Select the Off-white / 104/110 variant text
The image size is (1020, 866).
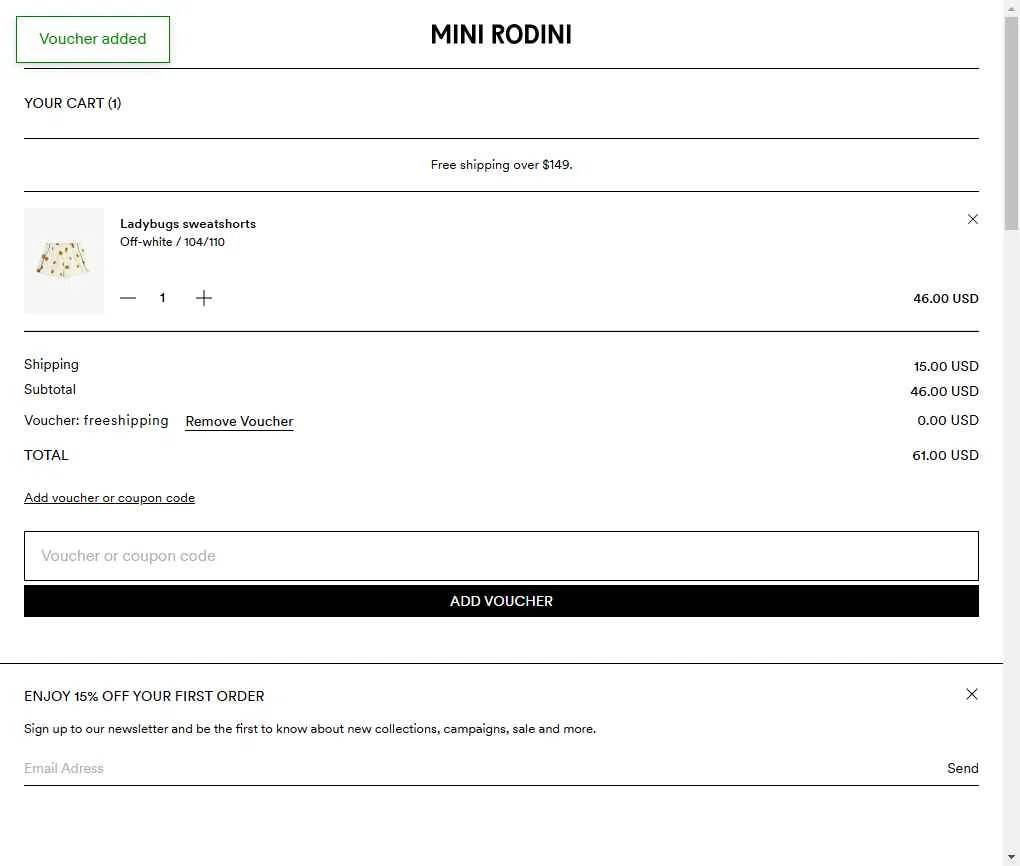point(172,242)
